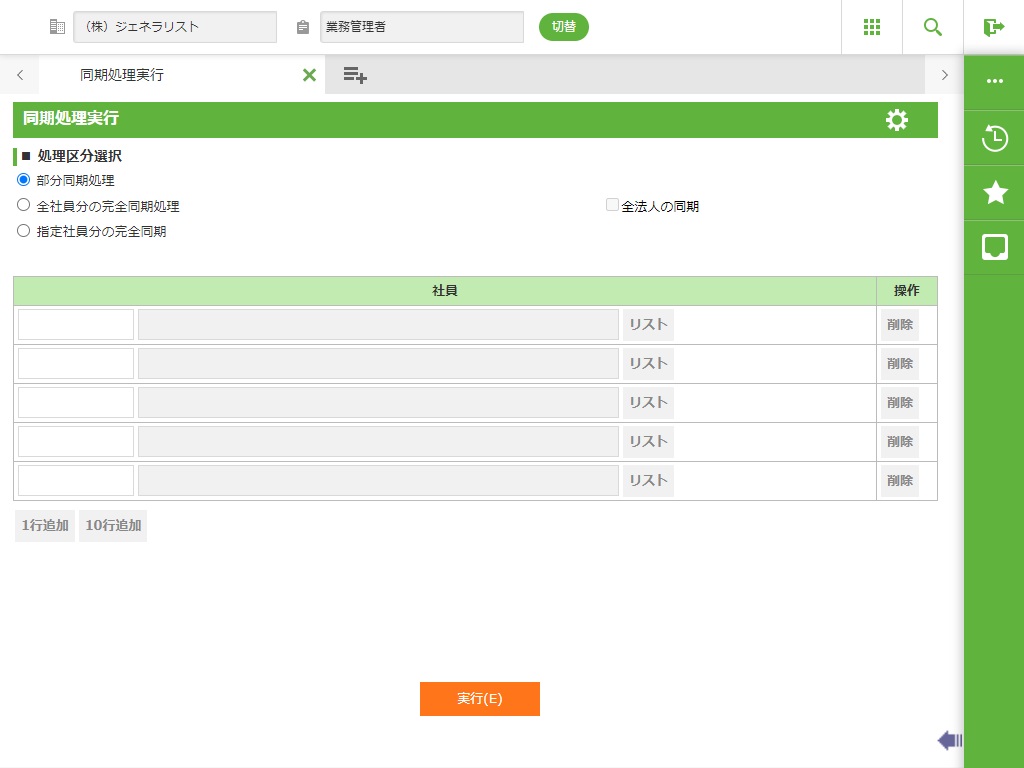Focus employee code field in fourth row
The width and height of the screenshot is (1024, 768).
point(76,441)
